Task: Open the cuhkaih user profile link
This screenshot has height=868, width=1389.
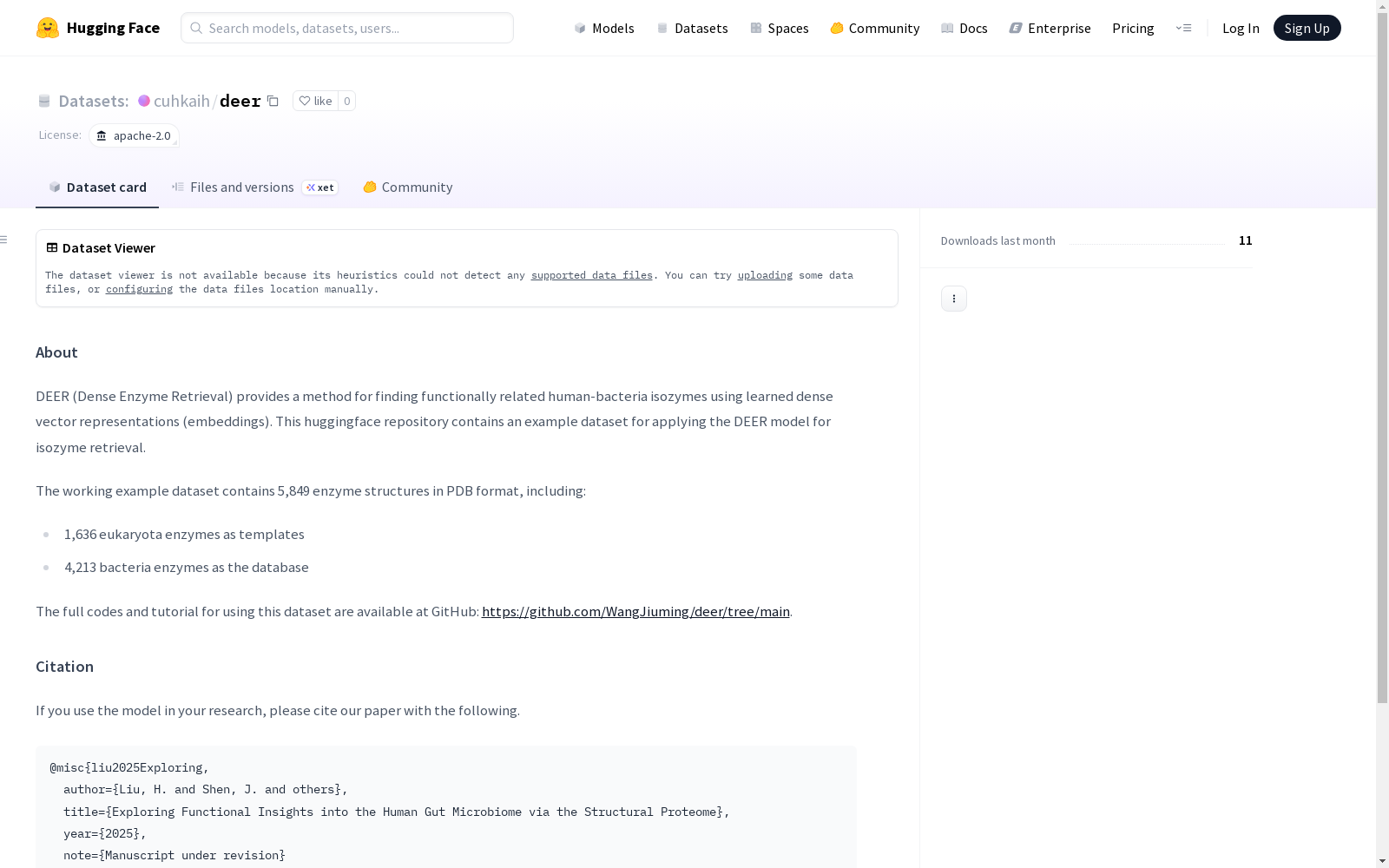Action: [x=181, y=101]
